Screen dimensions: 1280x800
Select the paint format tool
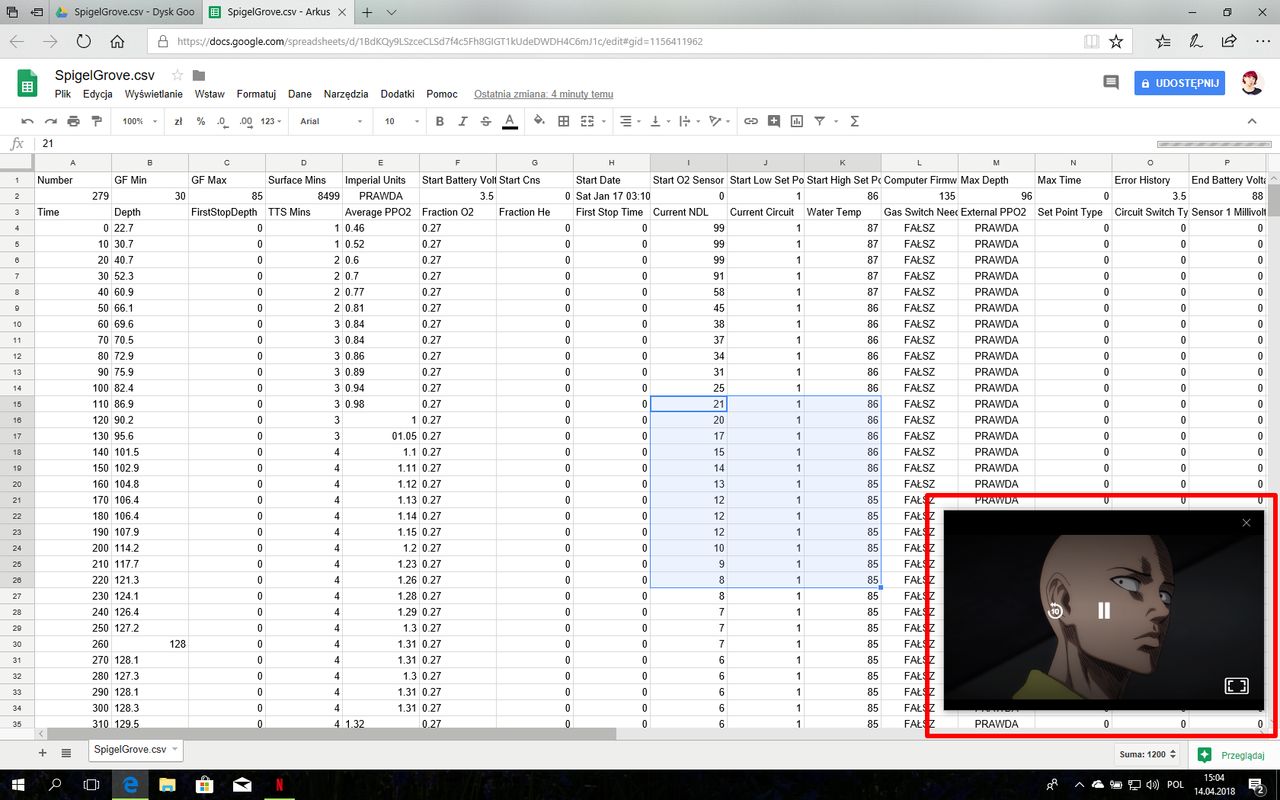[x=97, y=121]
